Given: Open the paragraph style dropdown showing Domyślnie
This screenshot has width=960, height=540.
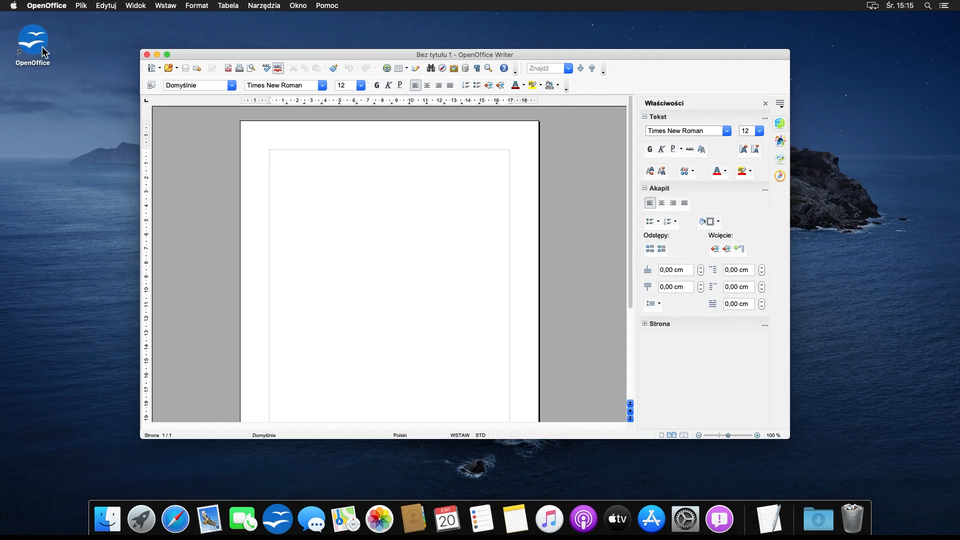Looking at the screenshot, I should (232, 85).
